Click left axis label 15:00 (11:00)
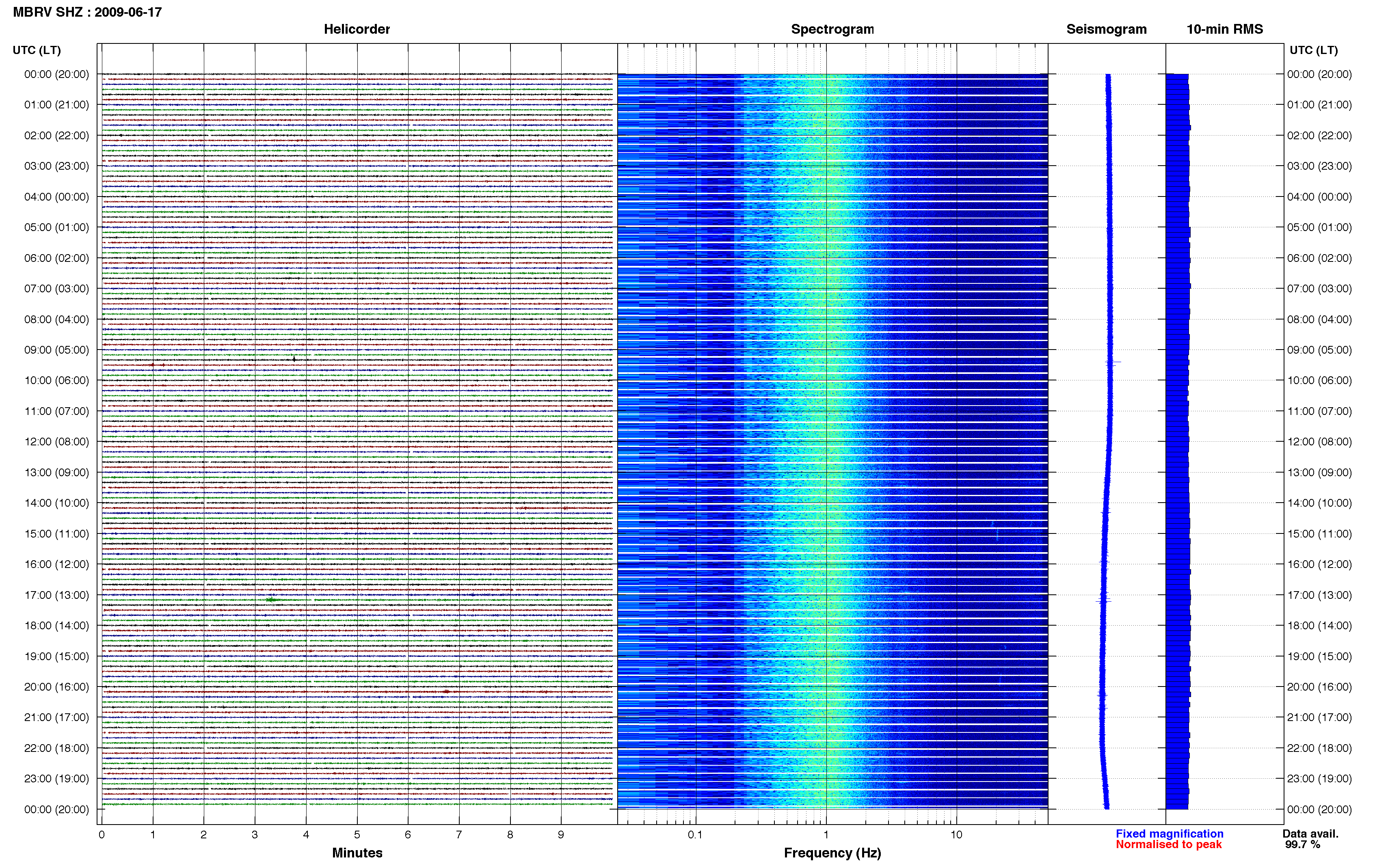Image resolution: width=1388 pixels, height=868 pixels. point(57,534)
